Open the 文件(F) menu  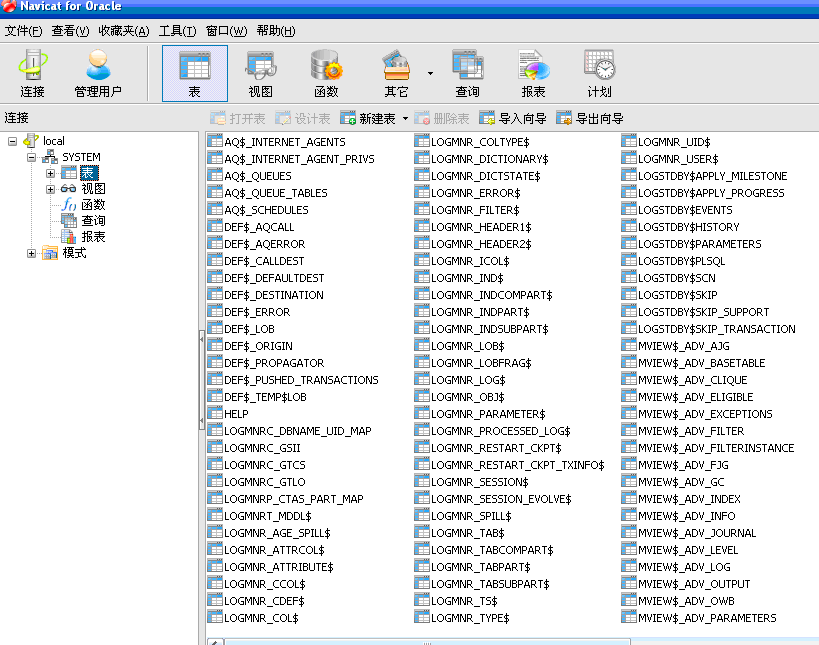point(24,31)
